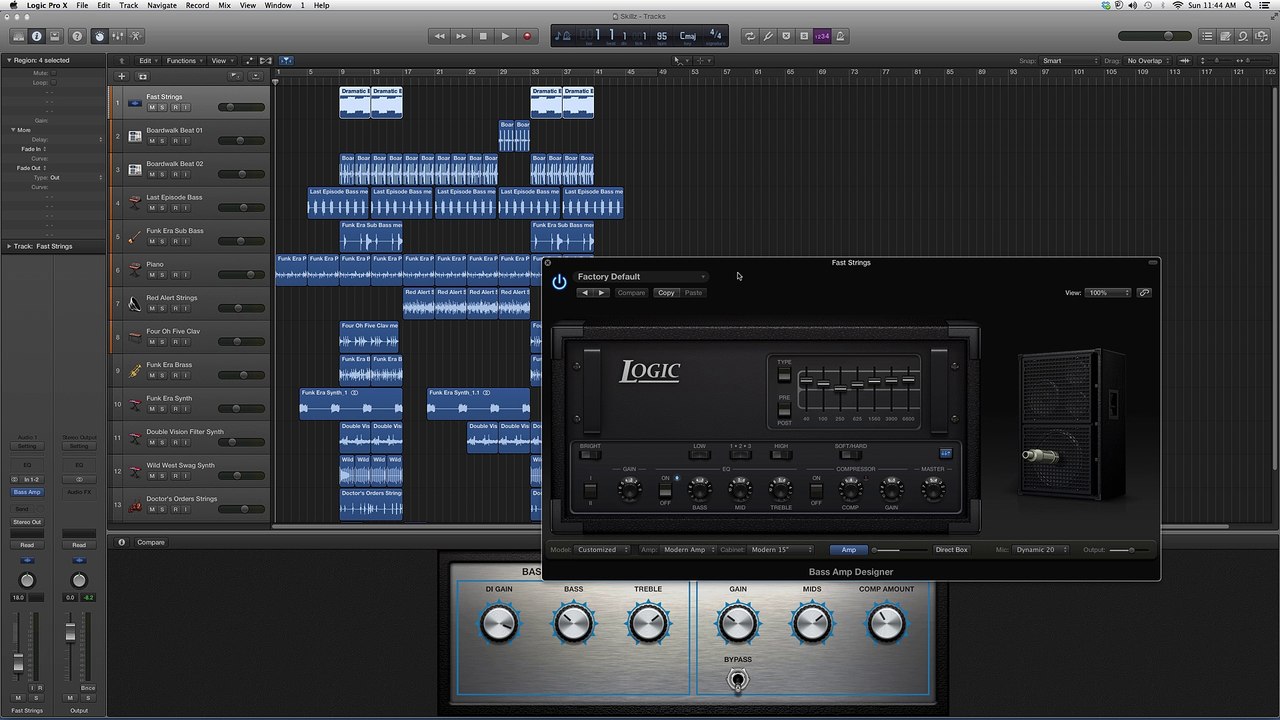Load next preset with right arrow button
The height and width of the screenshot is (720, 1280).
pos(602,293)
